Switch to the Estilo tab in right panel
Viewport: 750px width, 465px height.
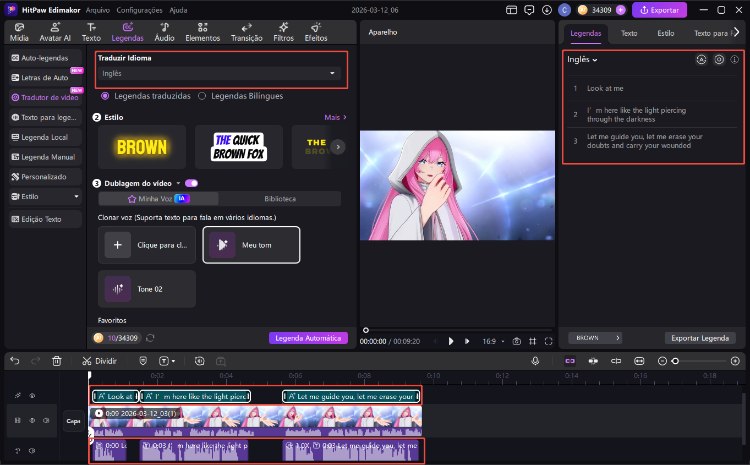click(x=665, y=33)
